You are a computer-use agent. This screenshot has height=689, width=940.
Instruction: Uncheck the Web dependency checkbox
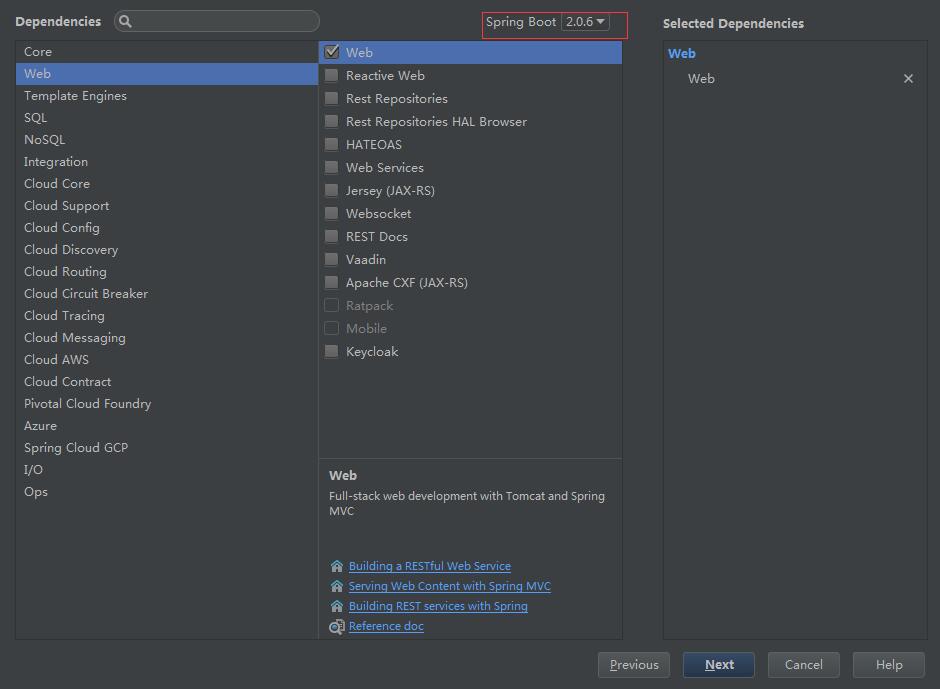(x=332, y=52)
